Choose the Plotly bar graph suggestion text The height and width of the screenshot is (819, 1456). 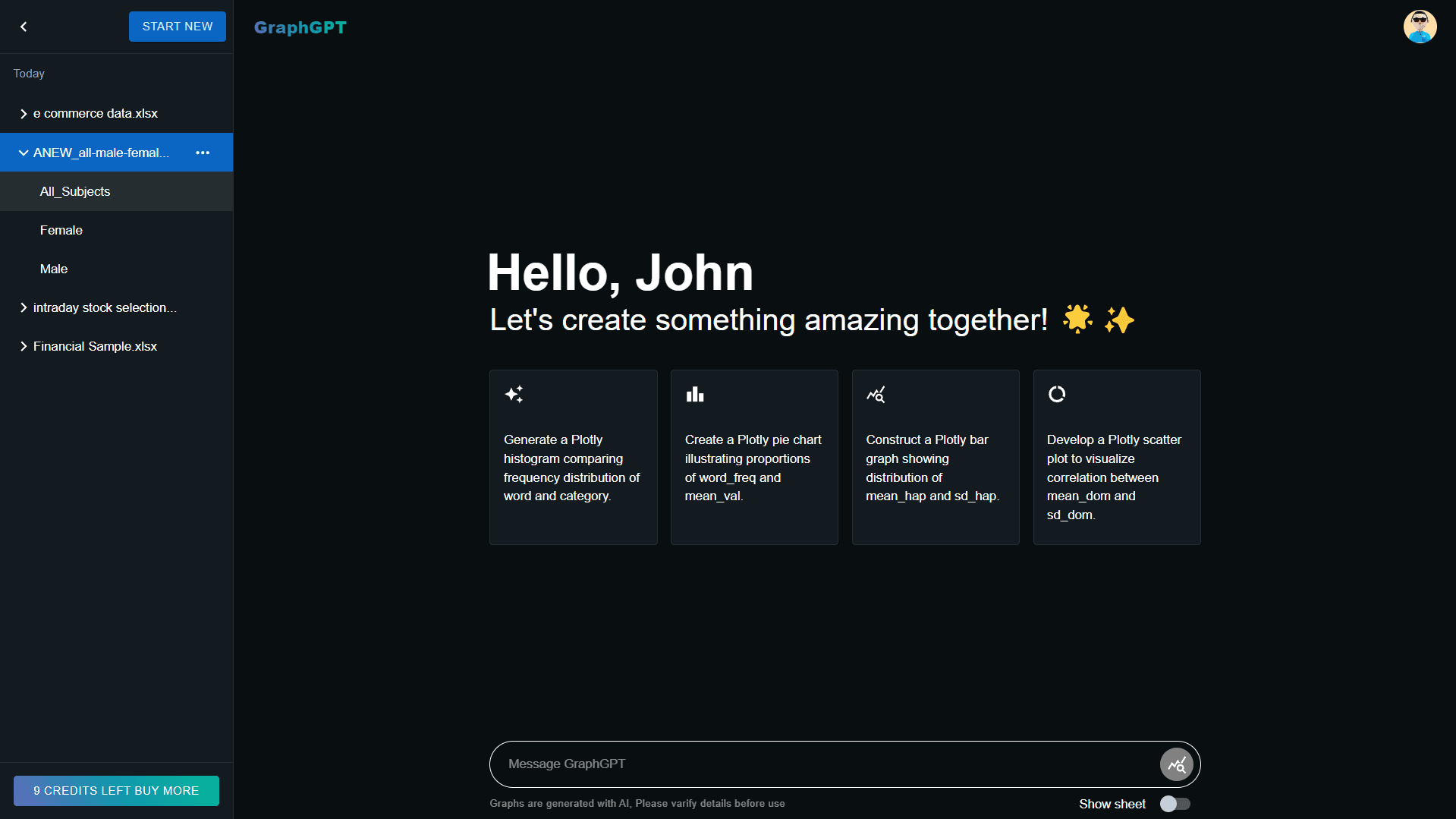932,468
